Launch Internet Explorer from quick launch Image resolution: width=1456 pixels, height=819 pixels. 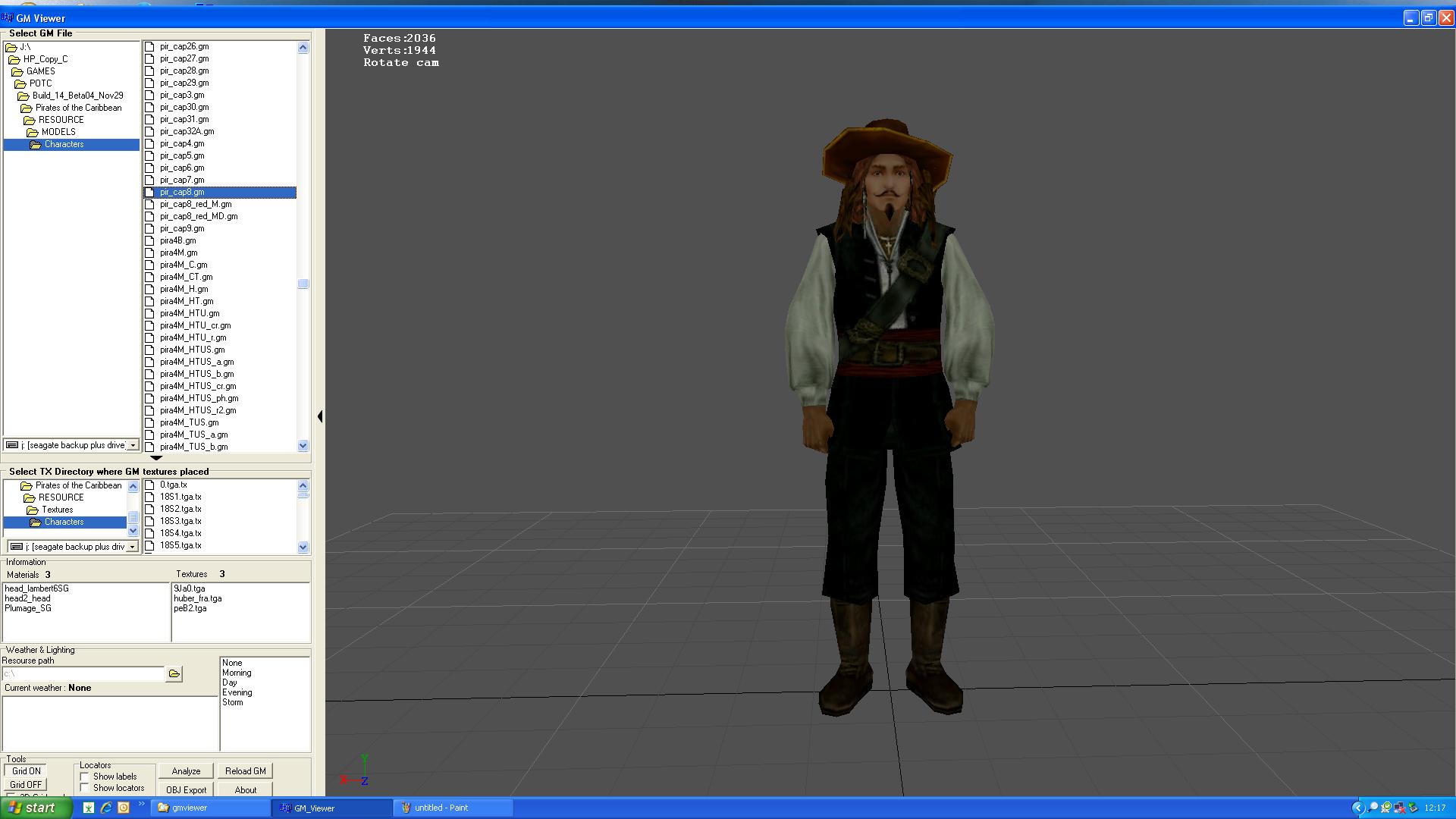(106, 808)
